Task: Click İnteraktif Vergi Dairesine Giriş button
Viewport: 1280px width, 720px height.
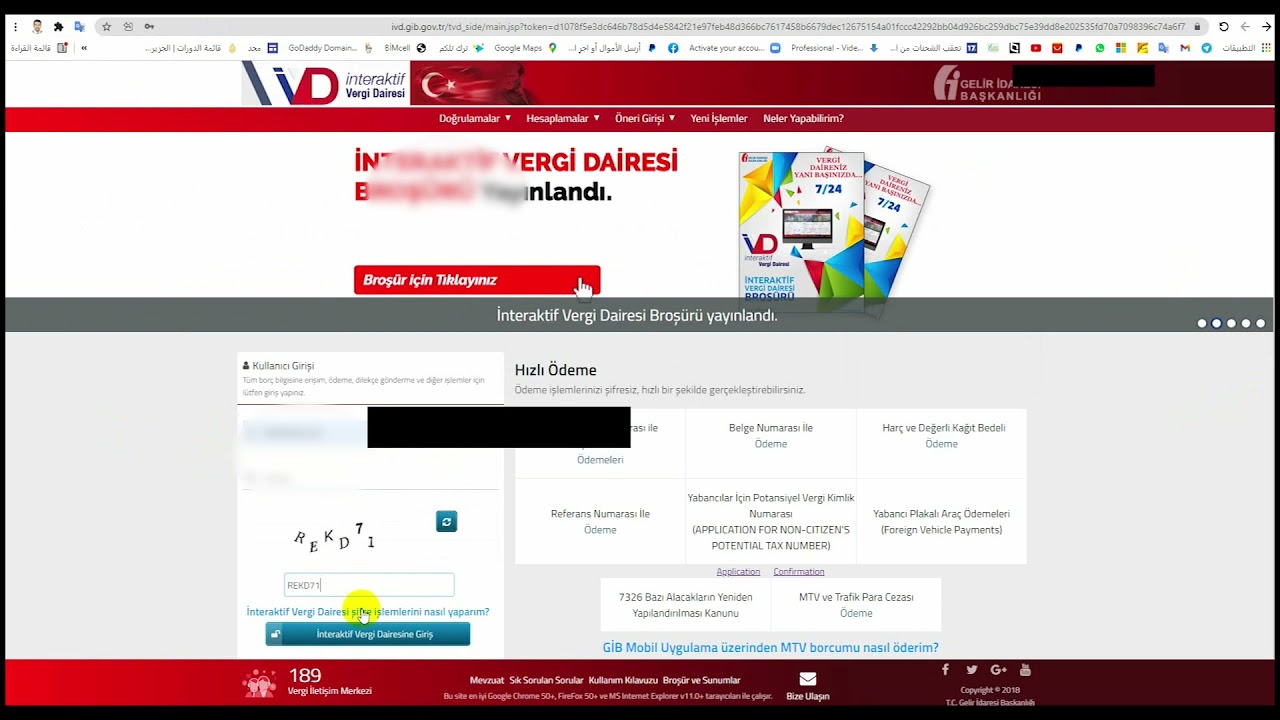Action: [367, 634]
